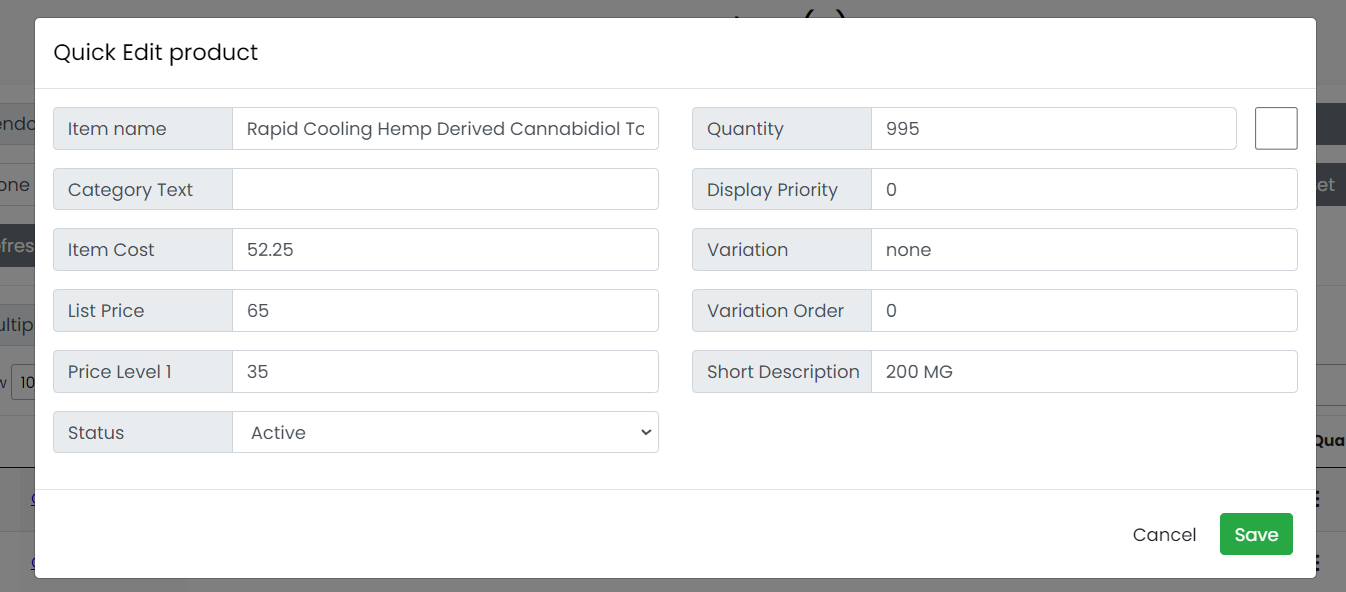The height and width of the screenshot is (592, 1346).
Task: Click the Quick Edit product dialog title
Action: (155, 53)
